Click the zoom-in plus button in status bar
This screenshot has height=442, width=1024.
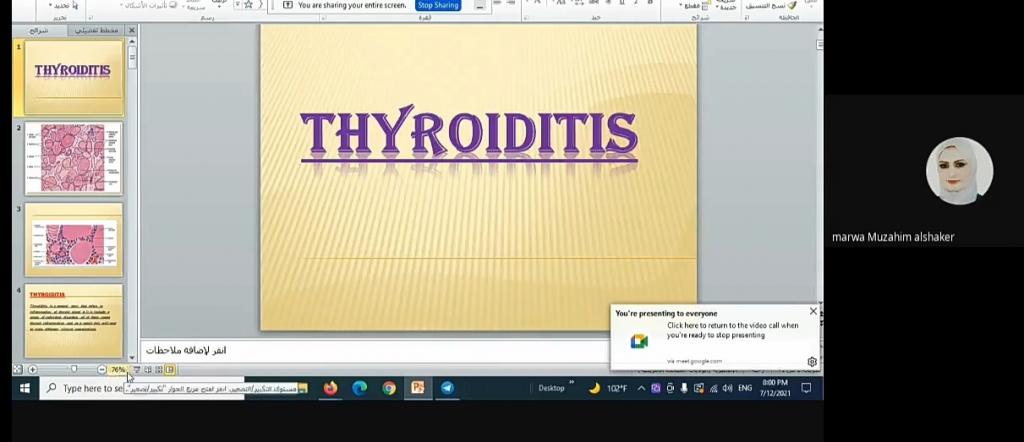click(33, 370)
